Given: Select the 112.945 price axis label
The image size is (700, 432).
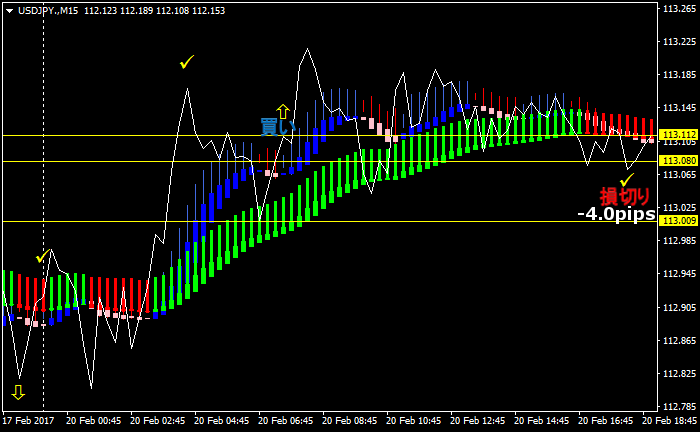Looking at the screenshot, I should point(679,274).
